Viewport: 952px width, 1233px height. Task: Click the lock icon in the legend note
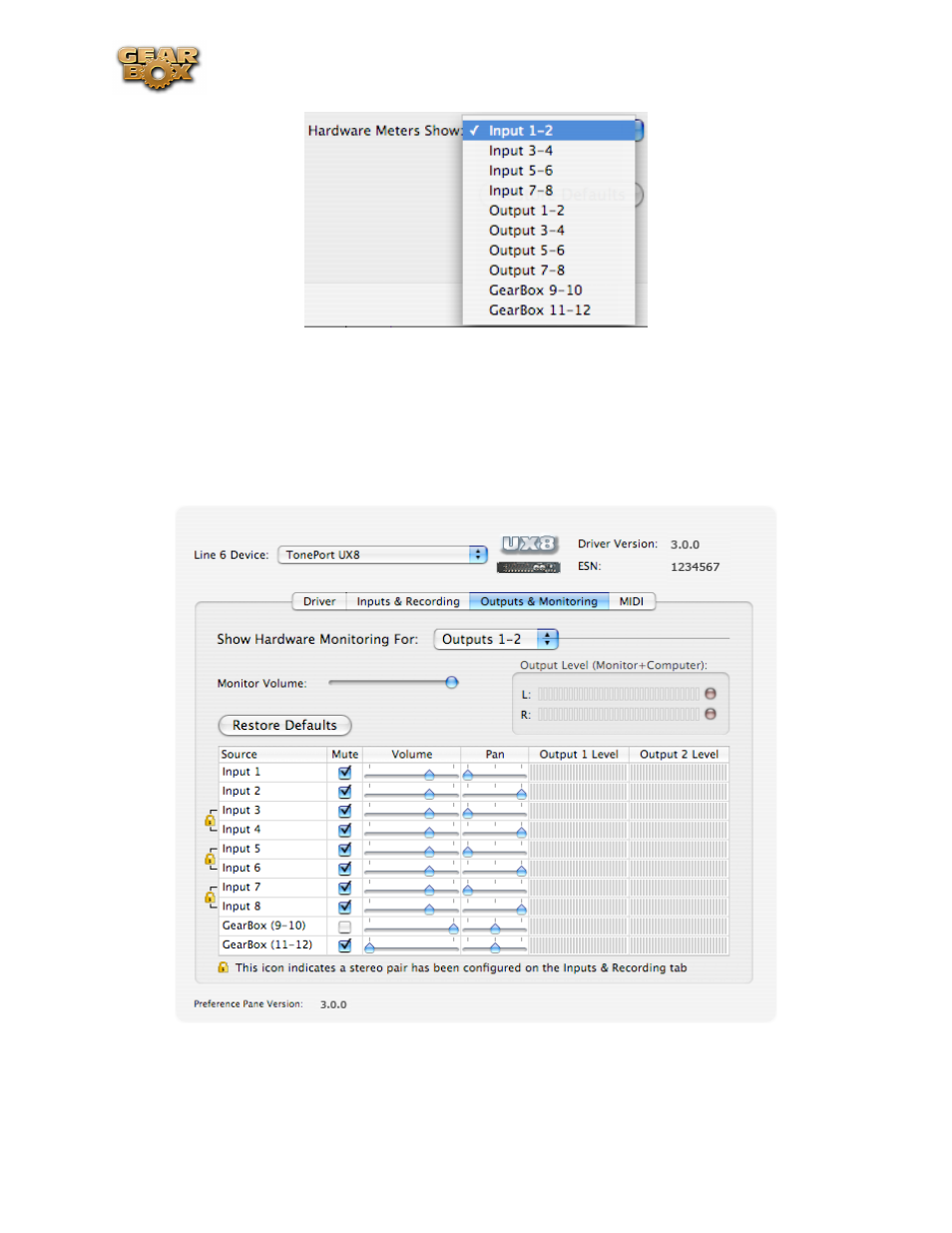[x=224, y=967]
